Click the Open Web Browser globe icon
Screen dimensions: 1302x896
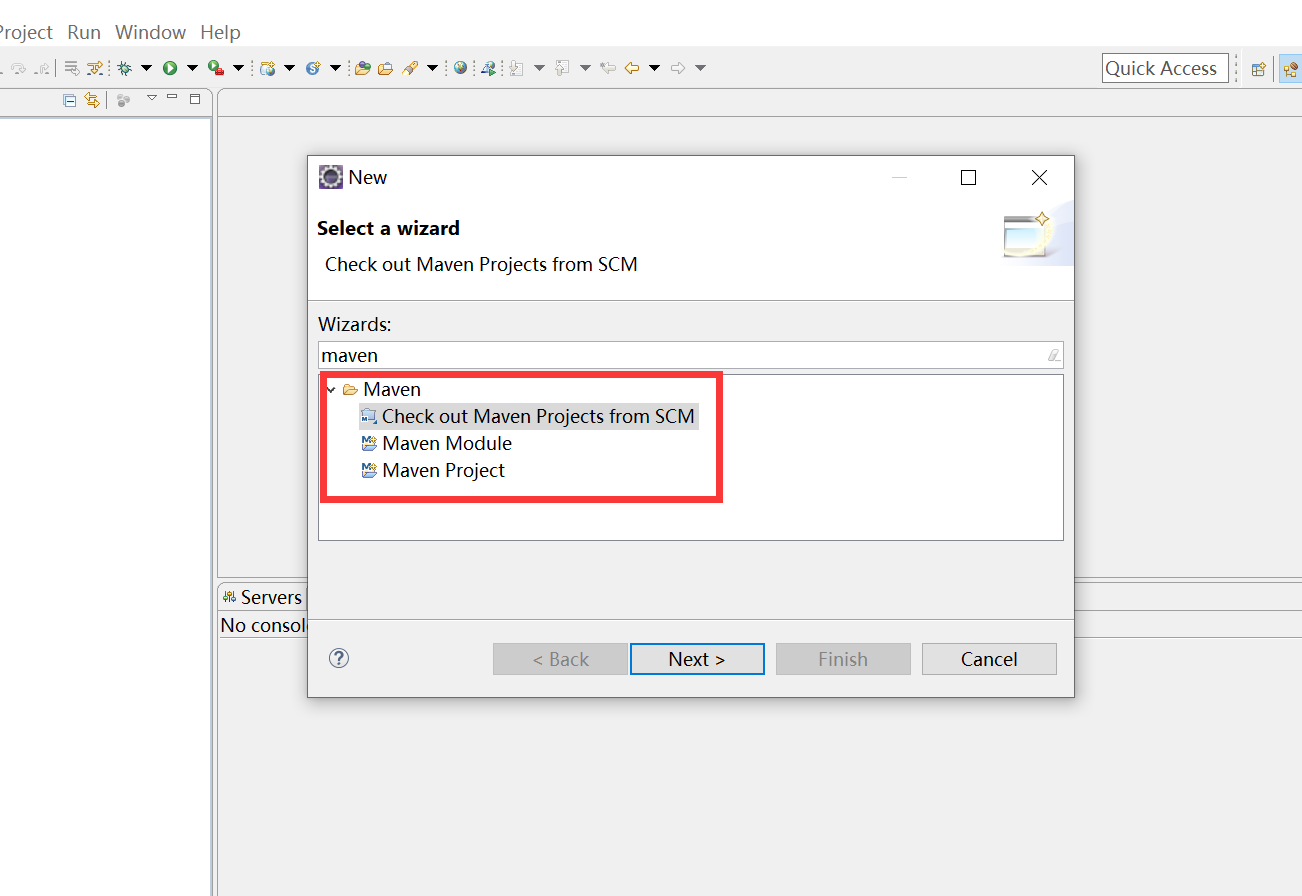point(460,68)
